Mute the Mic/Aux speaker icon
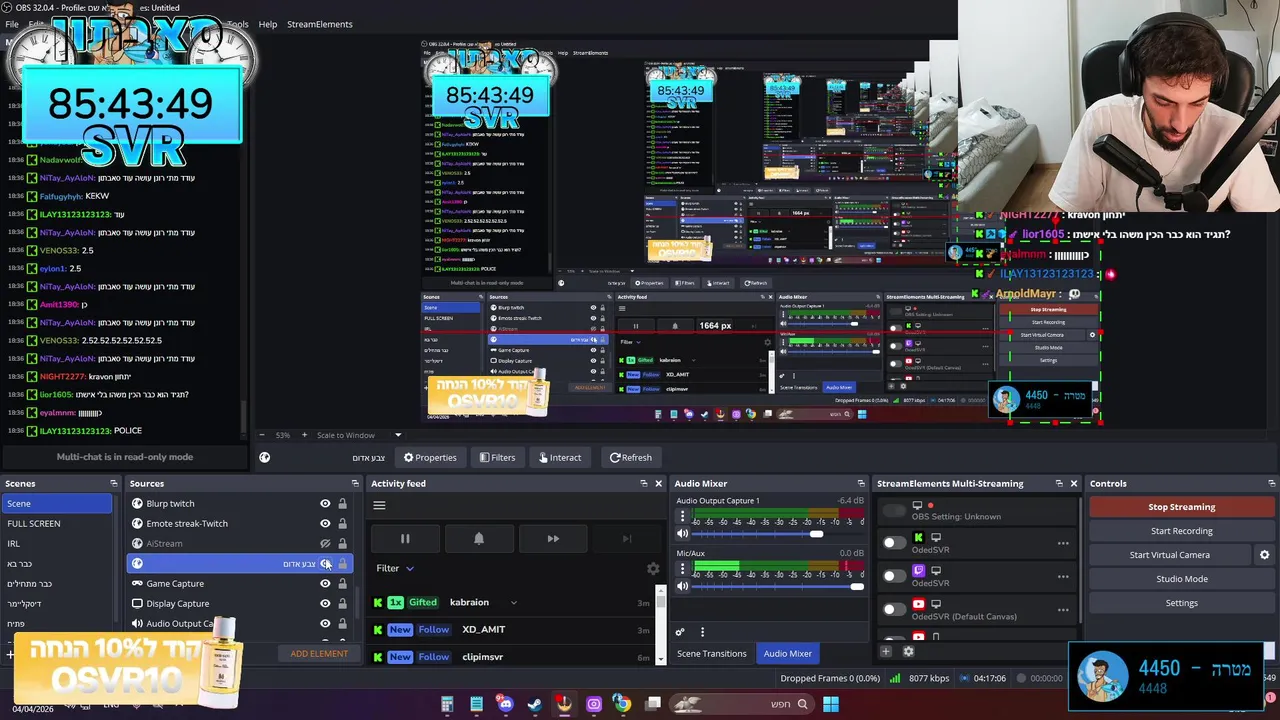Image resolution: width=1280 pixels, height=720 pixels. [683, 586]
